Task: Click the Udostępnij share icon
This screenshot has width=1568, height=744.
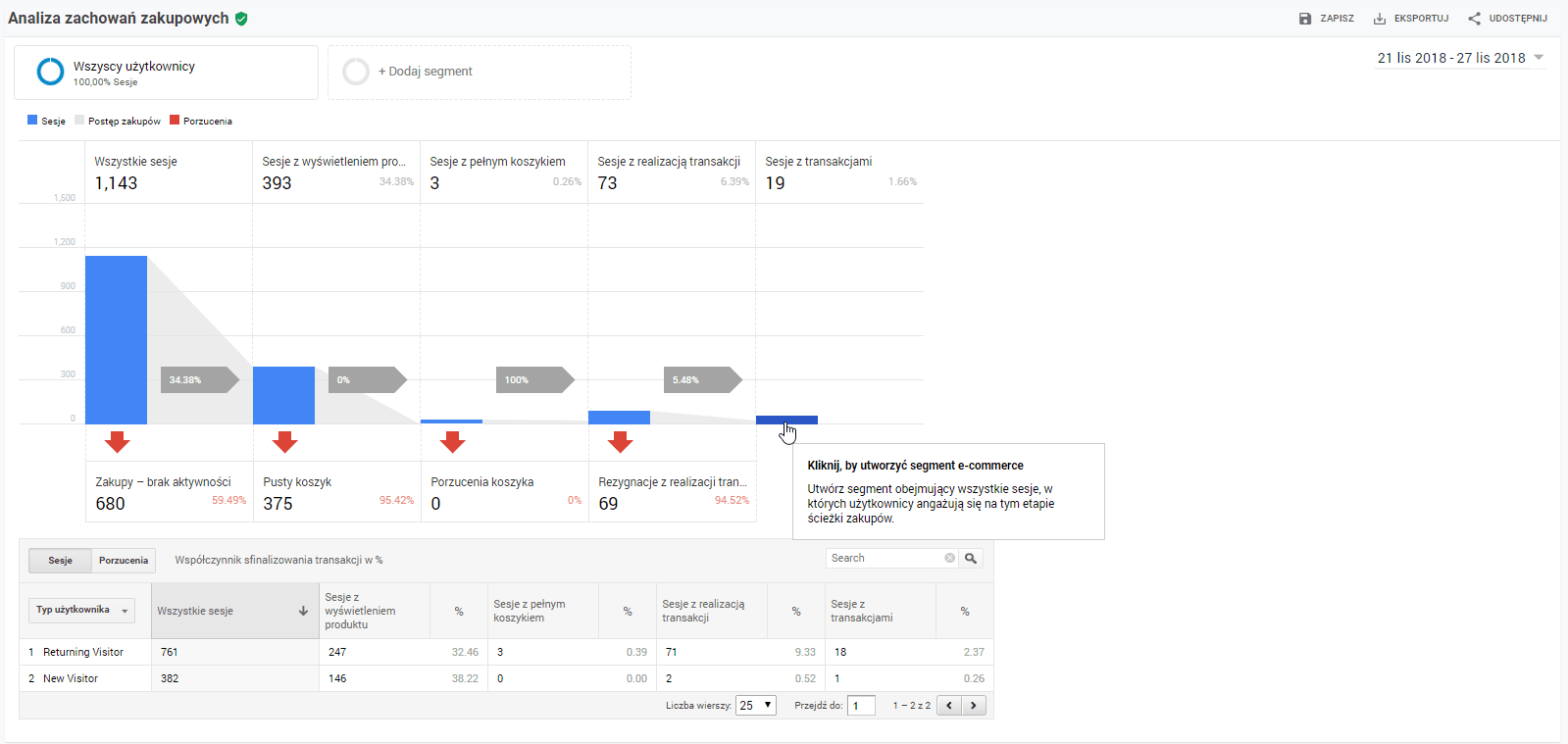Action: click(1474, 19)
